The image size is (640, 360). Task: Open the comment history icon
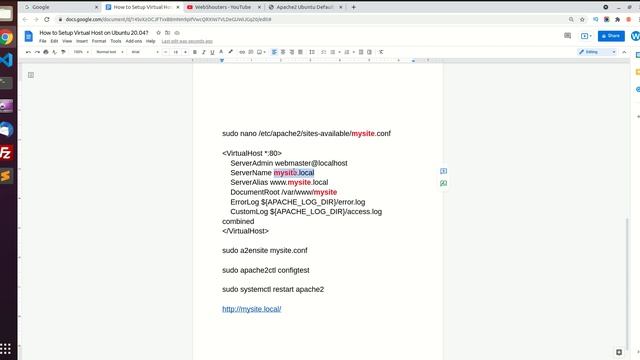coord(567,36)
